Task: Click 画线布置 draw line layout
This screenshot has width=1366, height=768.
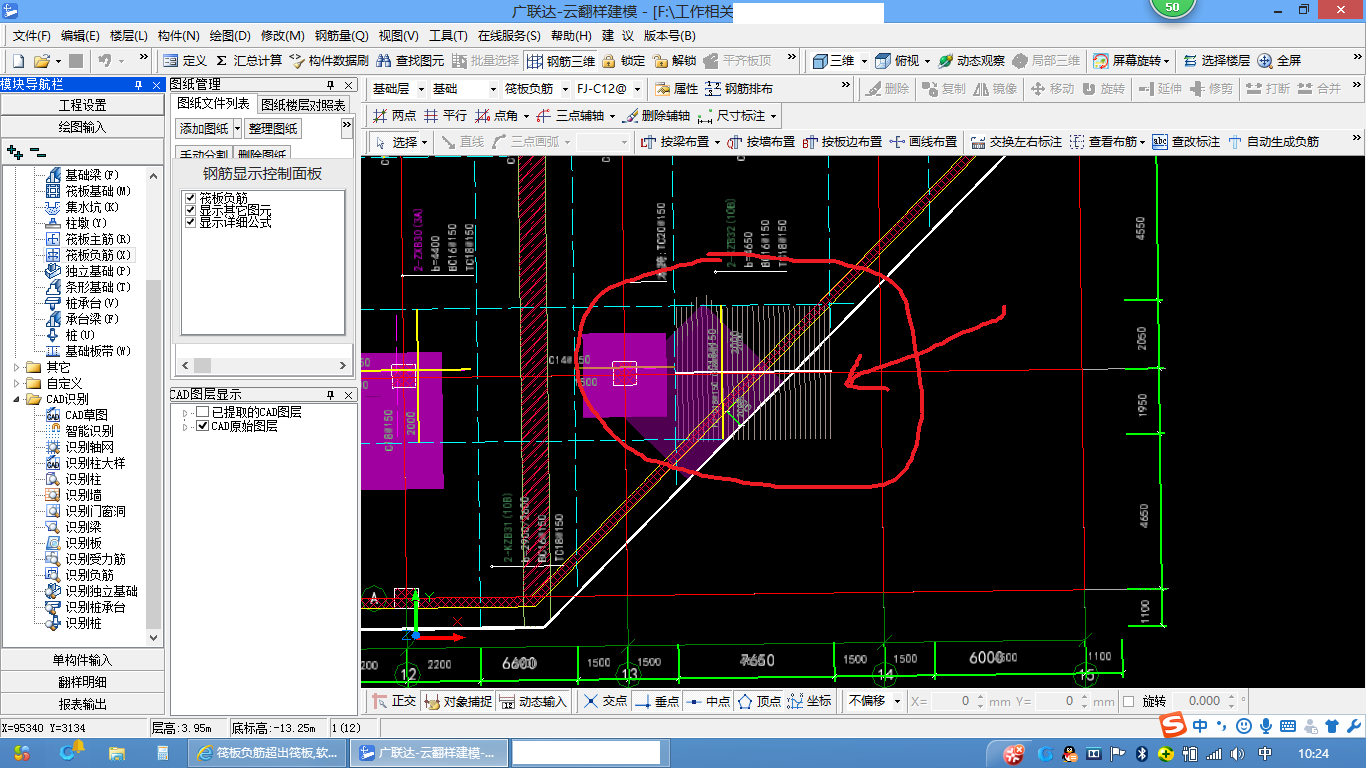Action: [x=923, y=142]
